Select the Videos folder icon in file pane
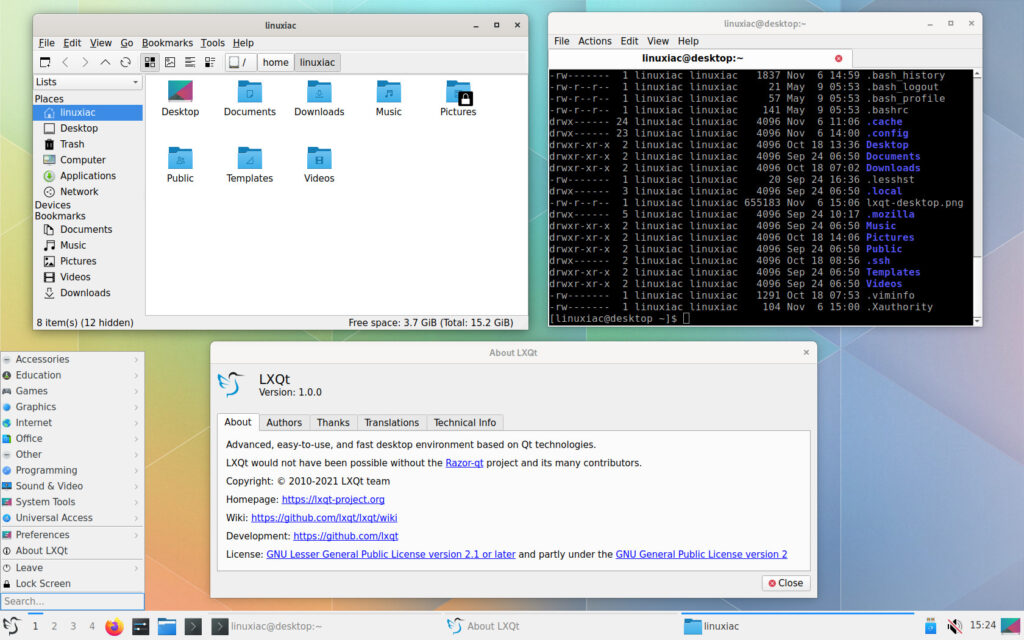1024x640 pixels. point(319,165)
